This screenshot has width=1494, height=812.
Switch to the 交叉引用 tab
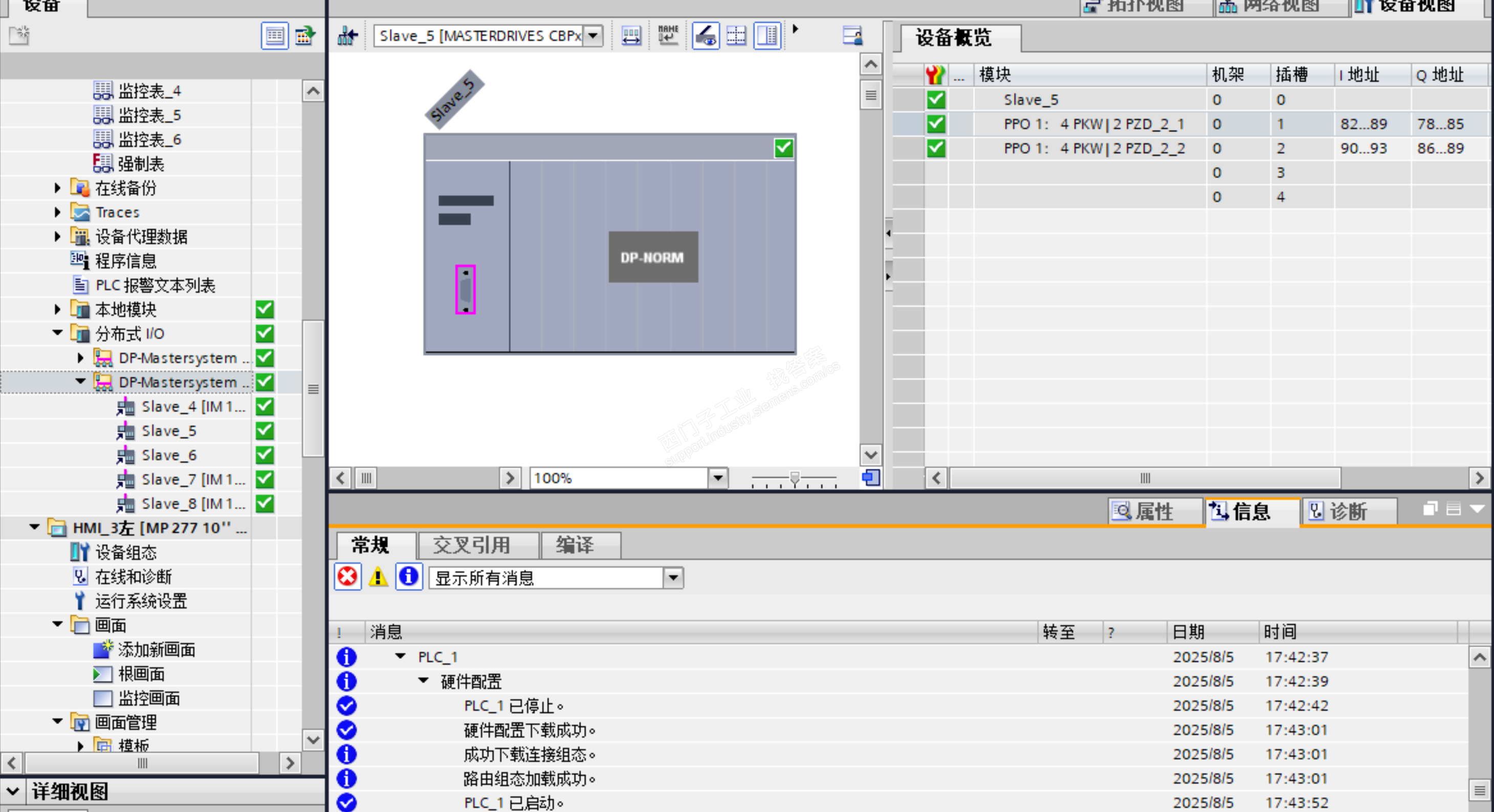(x=472, y=545)
